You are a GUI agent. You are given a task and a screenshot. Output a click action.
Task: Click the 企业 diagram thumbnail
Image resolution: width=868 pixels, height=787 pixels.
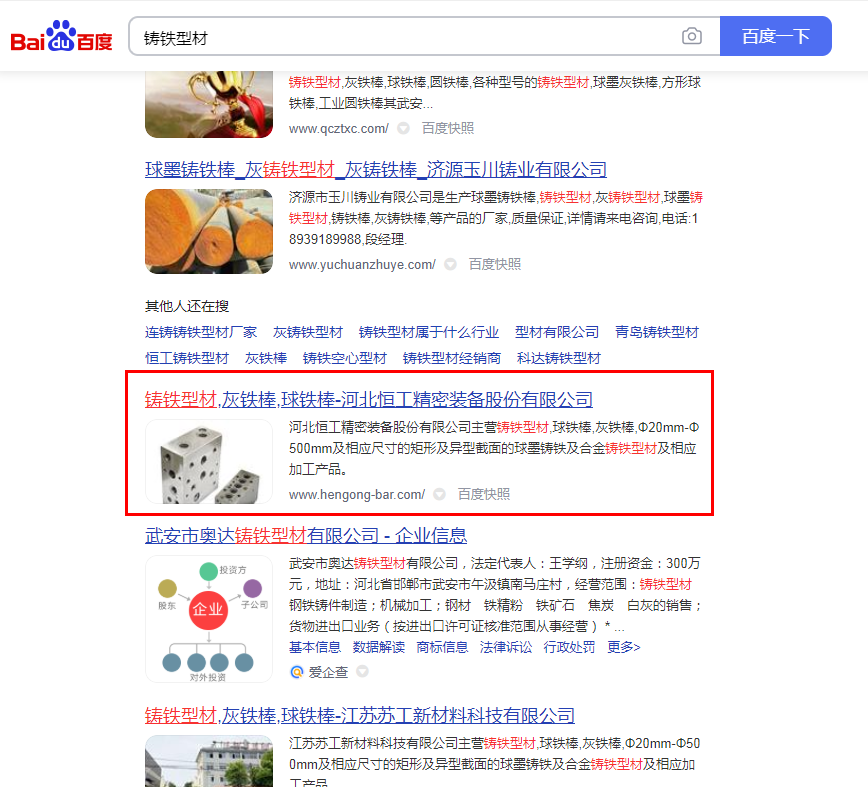point(209,619)
